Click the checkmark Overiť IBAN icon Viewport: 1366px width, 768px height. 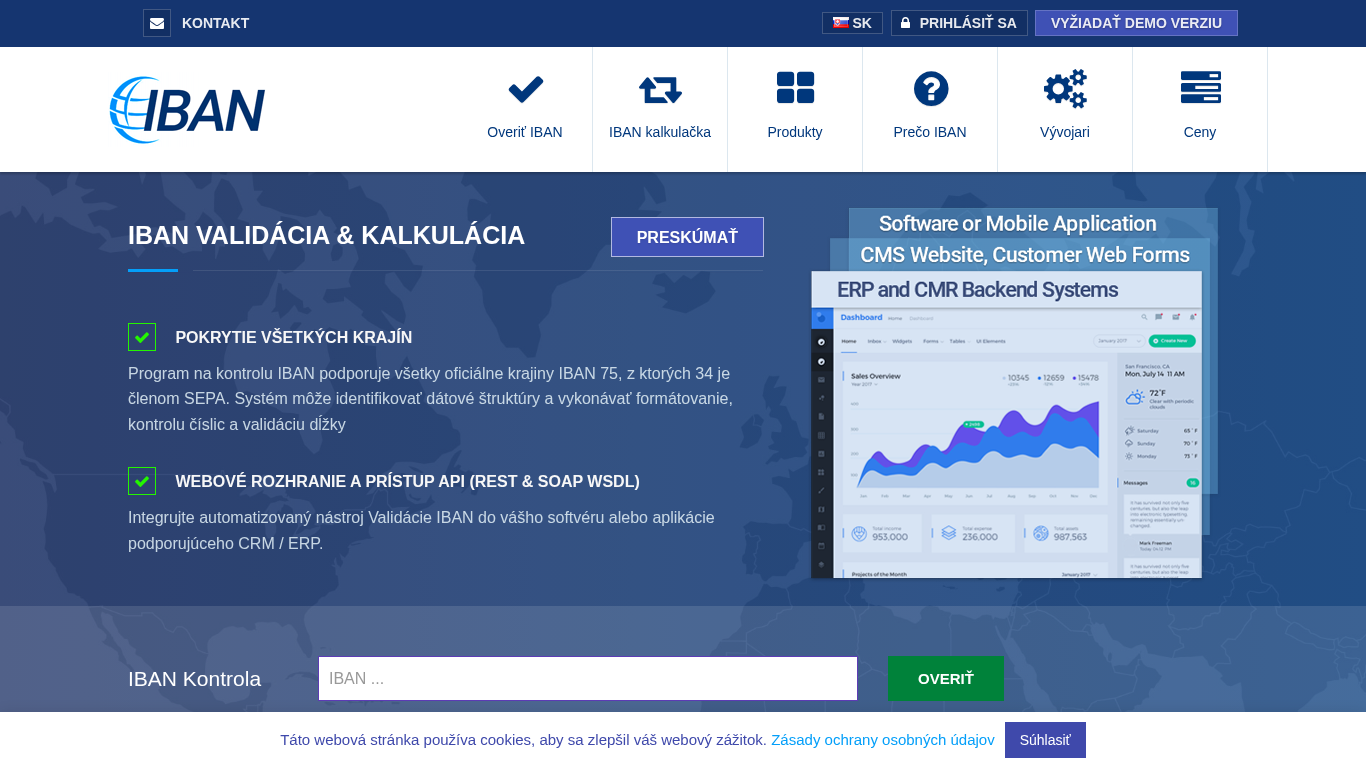(525, 89)
